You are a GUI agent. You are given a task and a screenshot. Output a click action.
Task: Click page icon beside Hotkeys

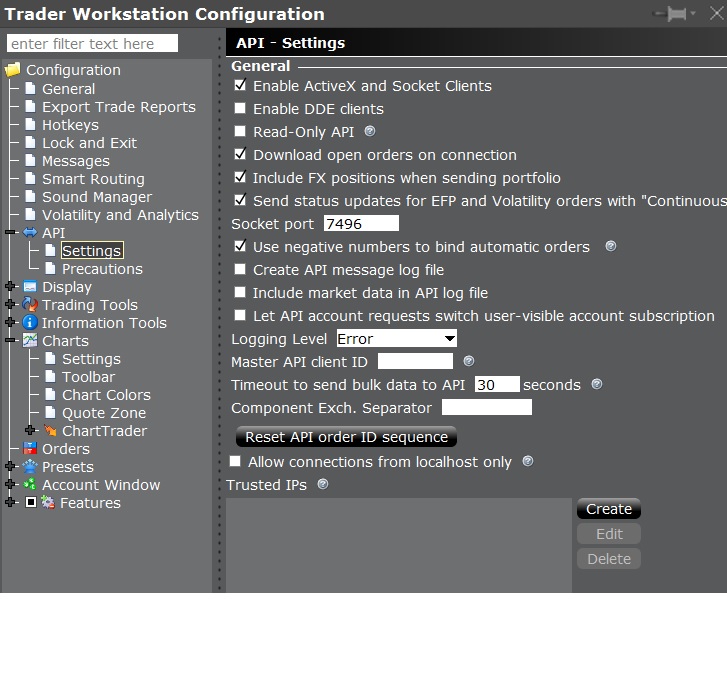[31, 124]
